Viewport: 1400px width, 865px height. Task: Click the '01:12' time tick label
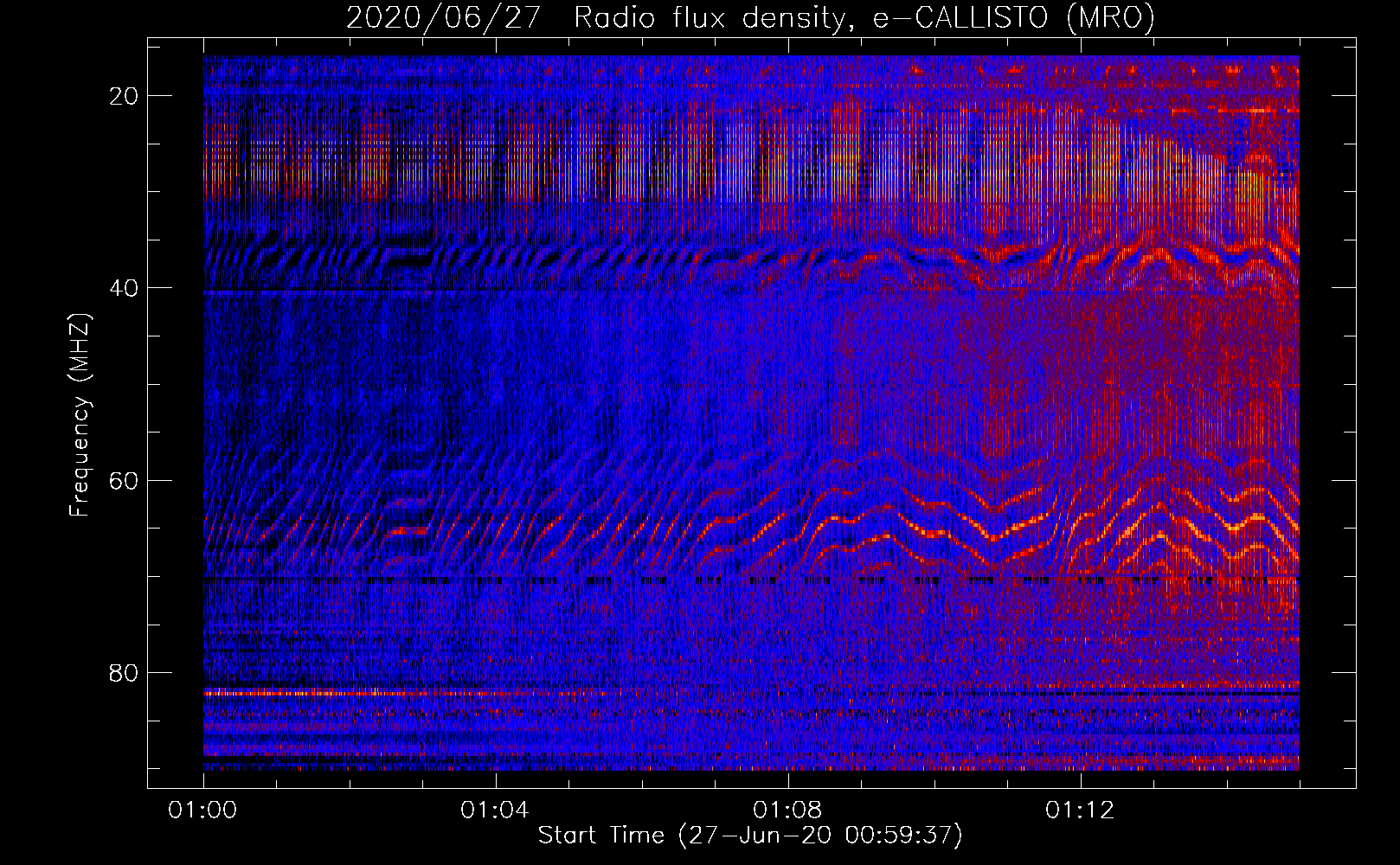tap(1080, 810)
